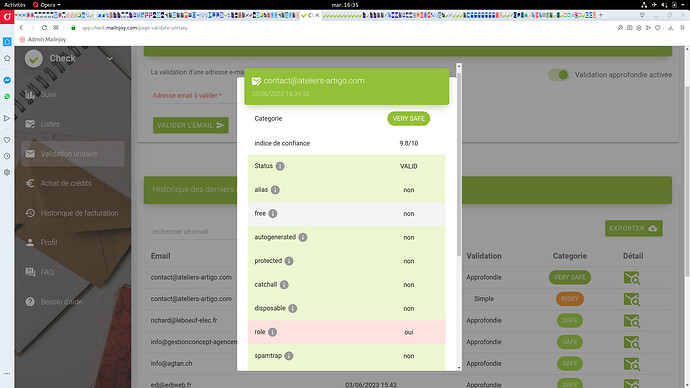Click the Opera WhatsApp sidebar icon
690x388 pixels.
7,96
